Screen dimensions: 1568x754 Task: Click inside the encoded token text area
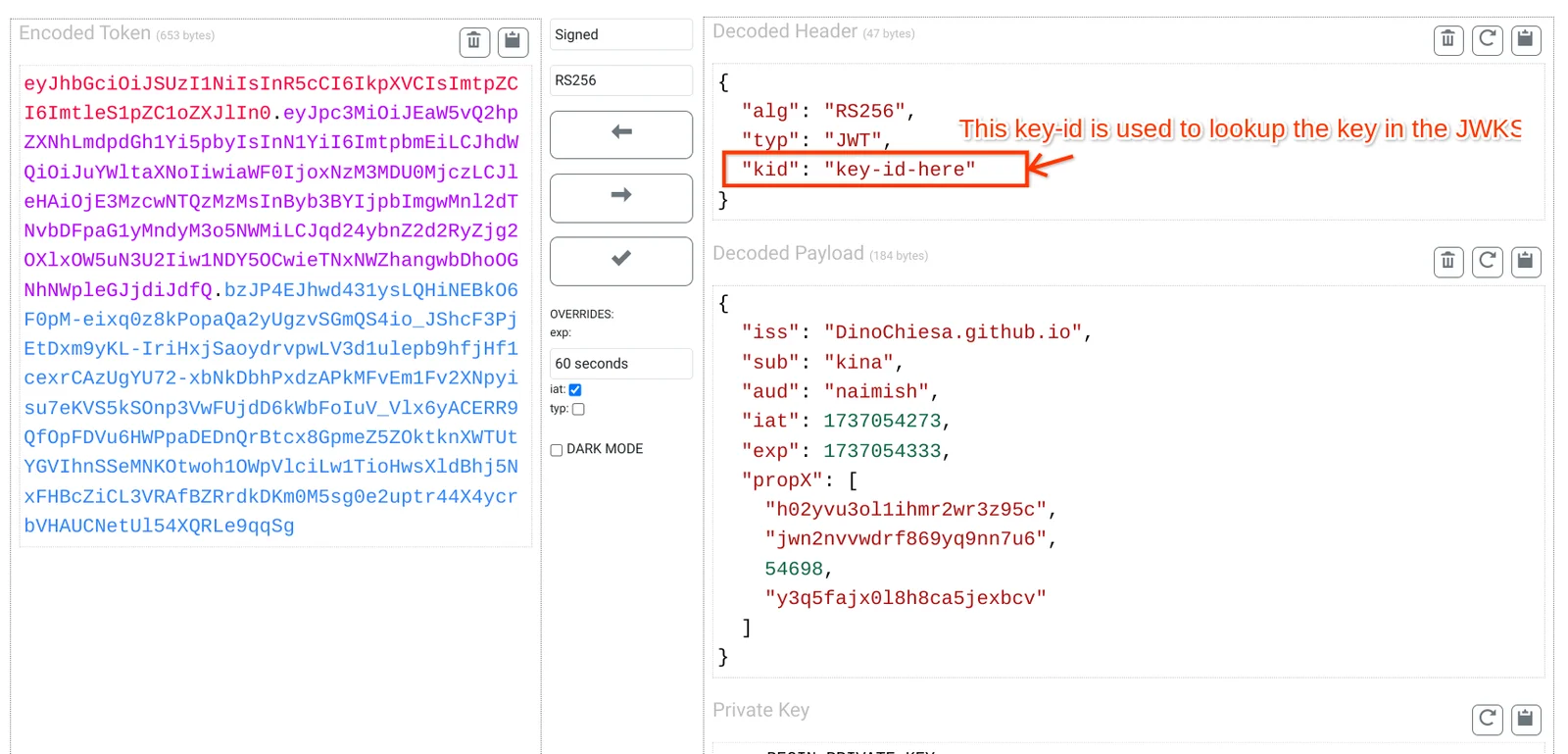click(x=275, y=305)
